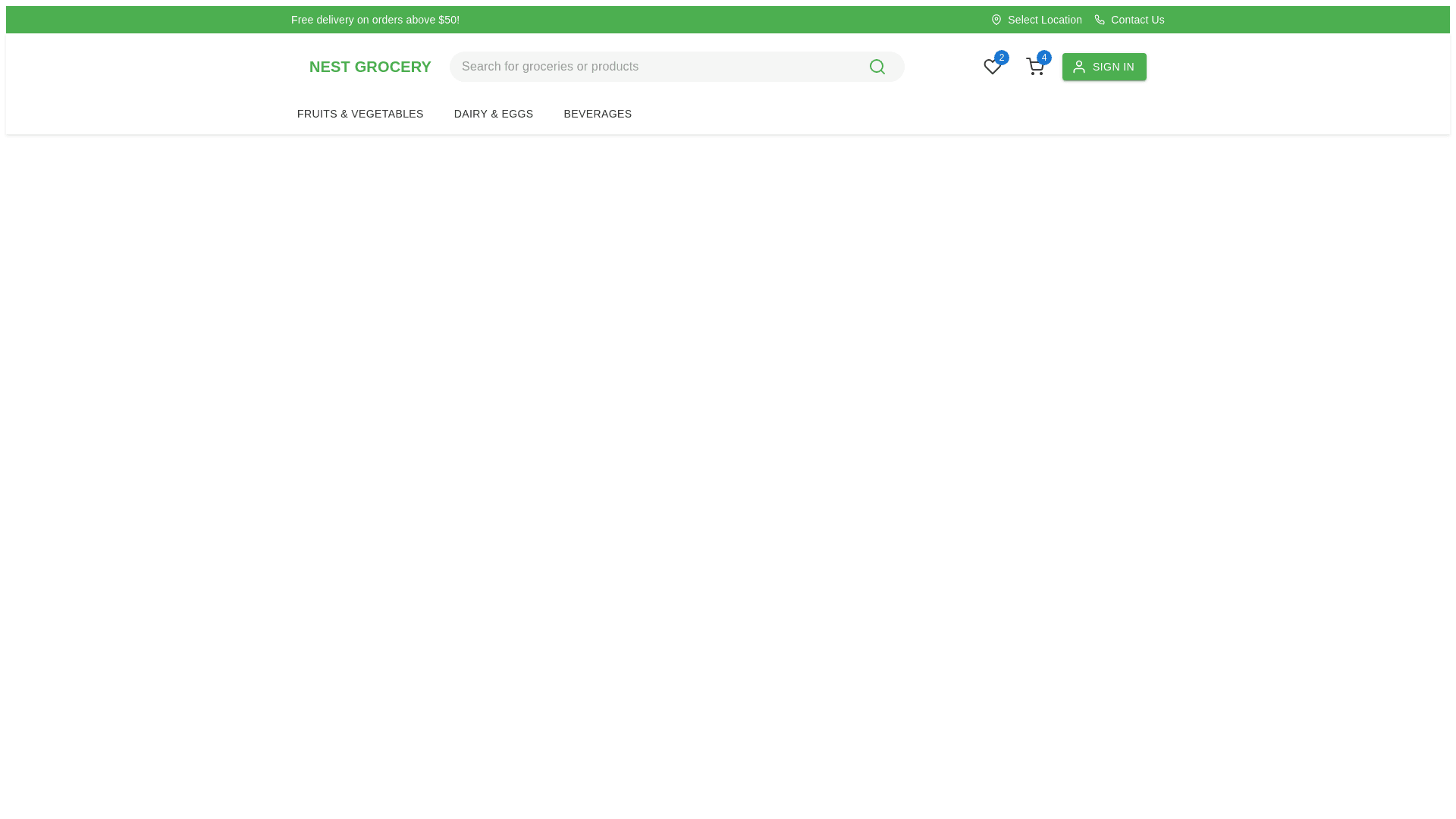Click the phone icon beside Contact Us

1100,20
